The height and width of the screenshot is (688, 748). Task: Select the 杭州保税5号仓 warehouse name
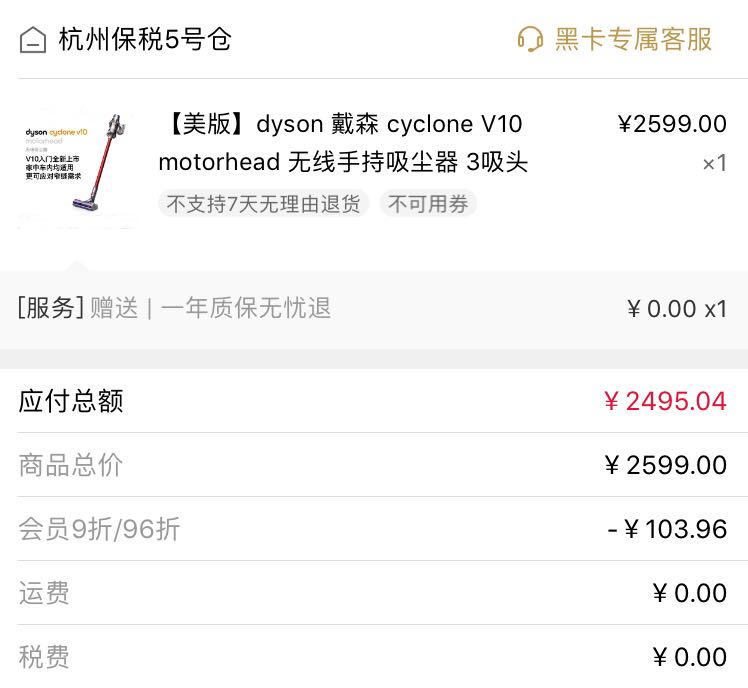point(145,39)
